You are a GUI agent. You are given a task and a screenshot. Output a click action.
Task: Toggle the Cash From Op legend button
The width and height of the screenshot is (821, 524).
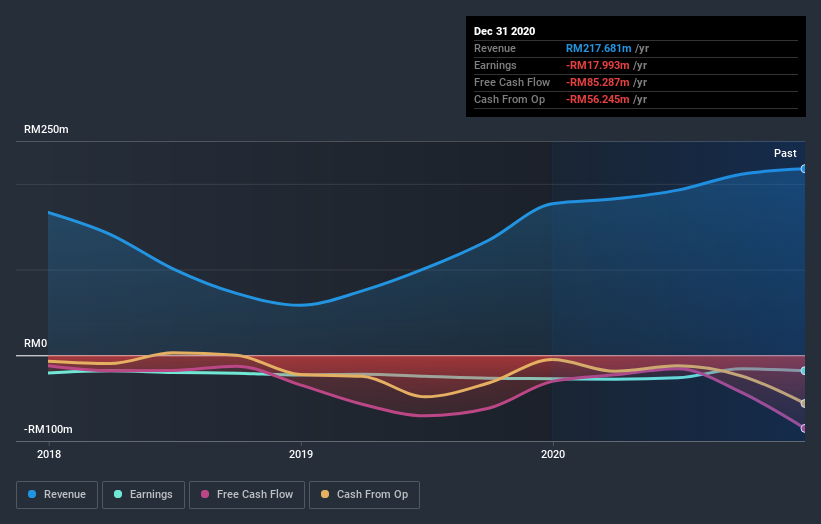(x=364, y=495)
